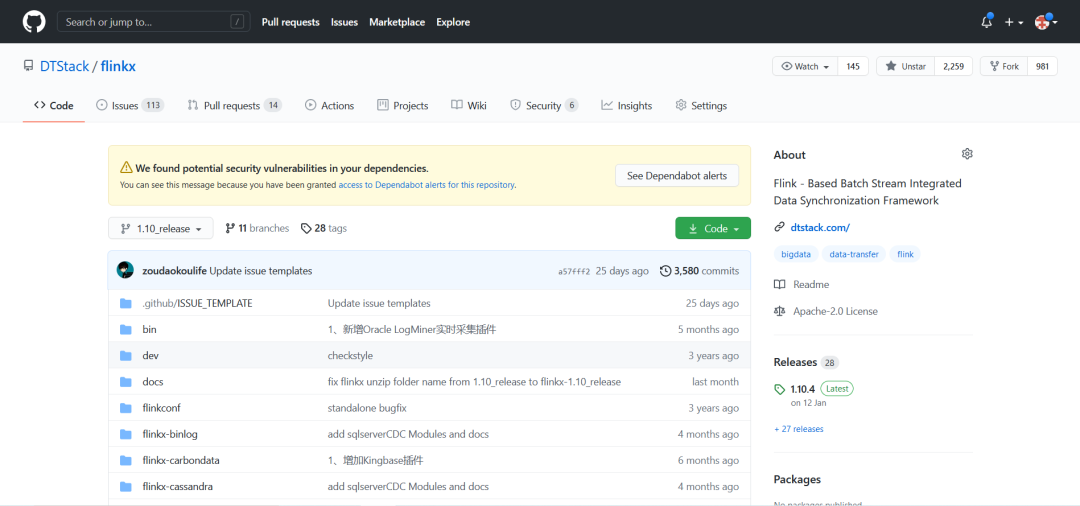
Task: Open the plus create-new menu
Action: (x=1013, y=22)
